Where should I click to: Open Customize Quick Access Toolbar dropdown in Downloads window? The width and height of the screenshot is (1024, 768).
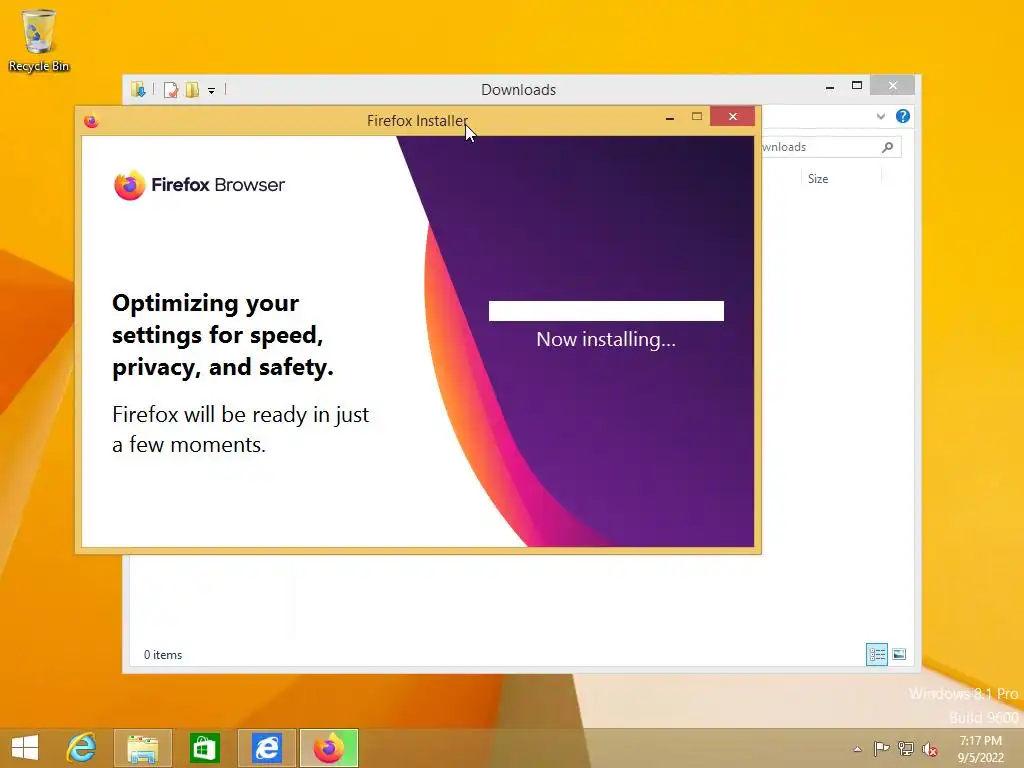point(212,91)
